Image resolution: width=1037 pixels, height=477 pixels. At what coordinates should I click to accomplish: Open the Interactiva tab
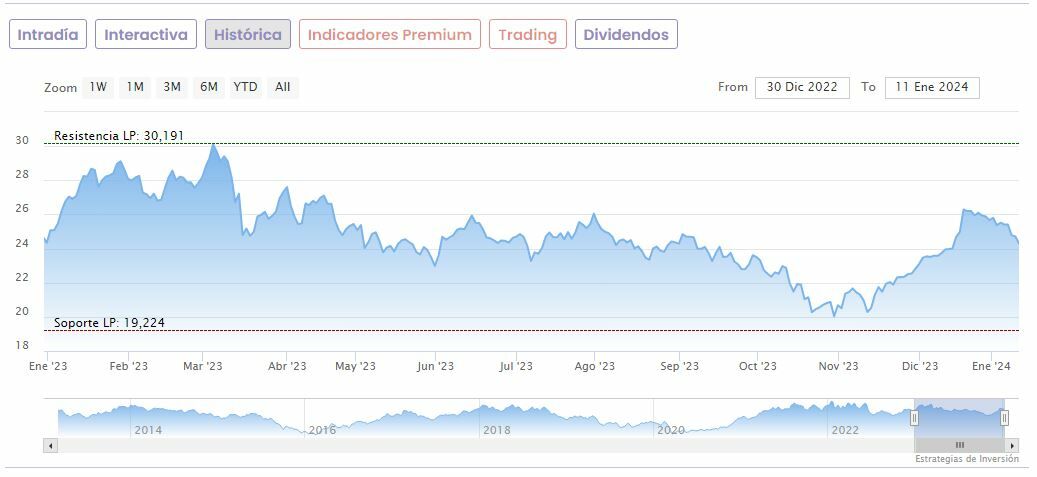[146, 34]
